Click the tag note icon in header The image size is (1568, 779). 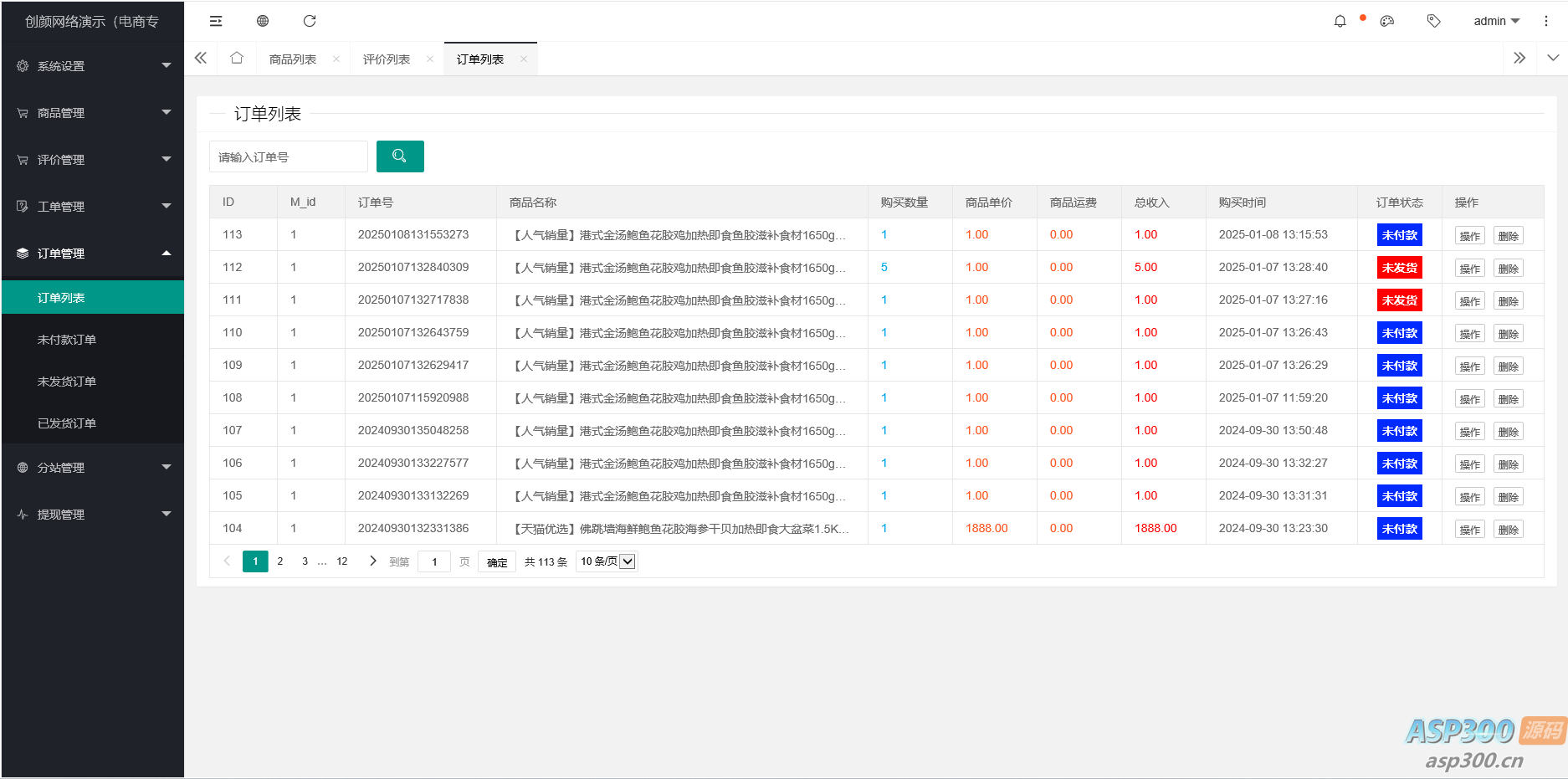(x=1433, y=21)
